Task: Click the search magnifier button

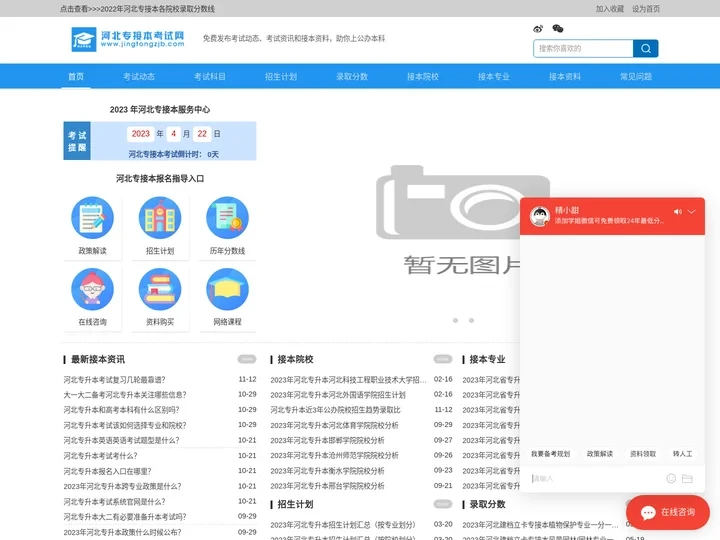Action: pyautogui.click(x=646, y=49)
